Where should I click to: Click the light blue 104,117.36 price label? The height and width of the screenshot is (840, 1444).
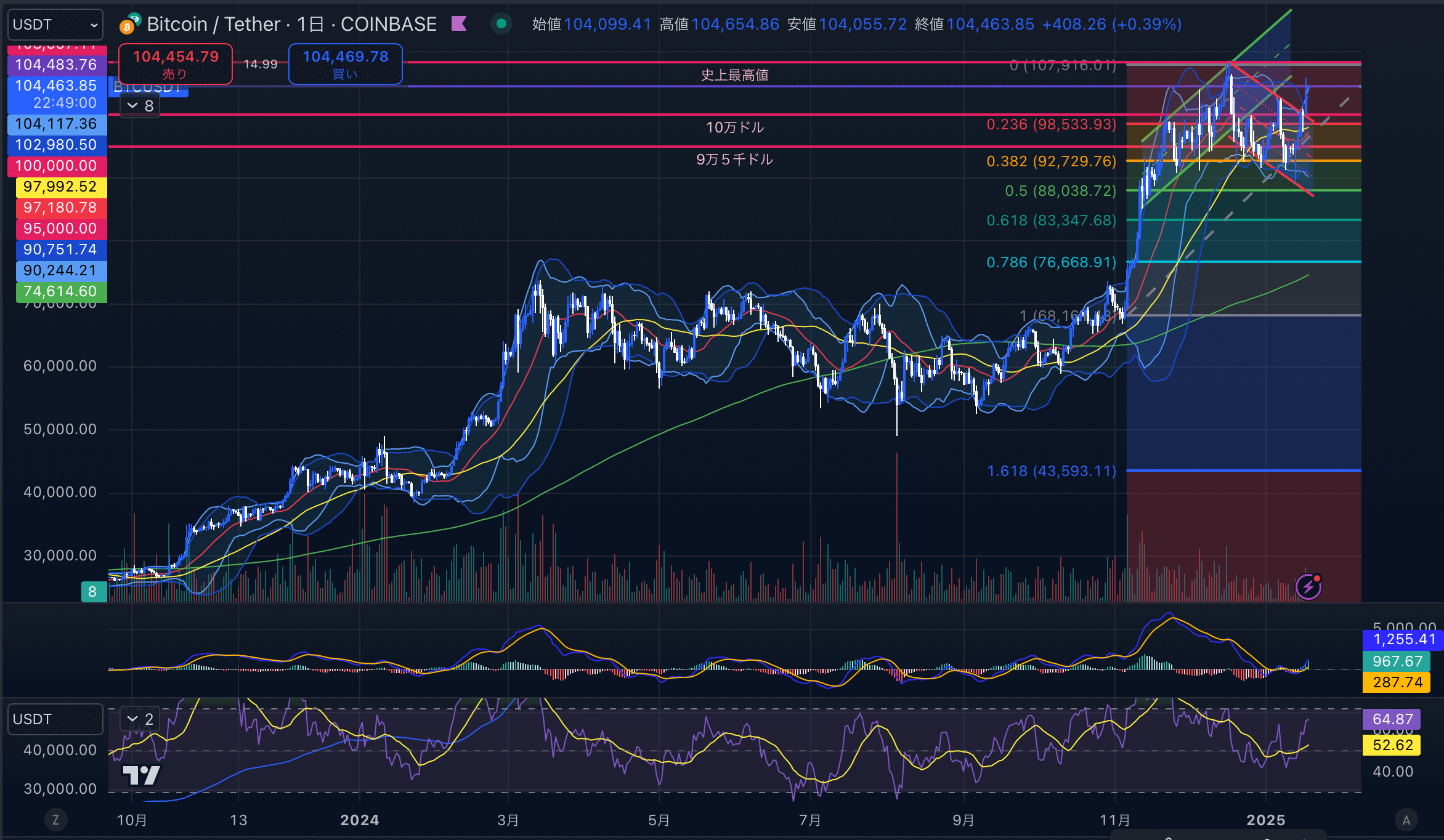click(57, 124)
